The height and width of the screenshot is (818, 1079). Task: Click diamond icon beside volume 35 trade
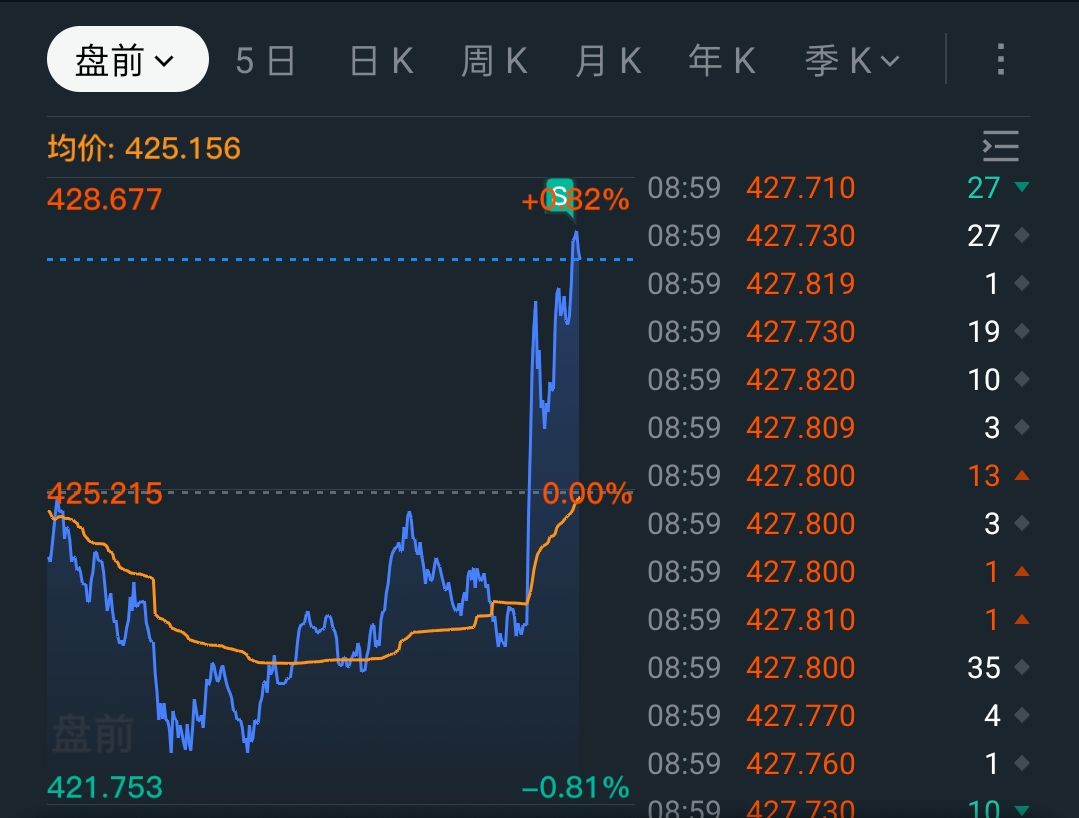pos(1022,667)
